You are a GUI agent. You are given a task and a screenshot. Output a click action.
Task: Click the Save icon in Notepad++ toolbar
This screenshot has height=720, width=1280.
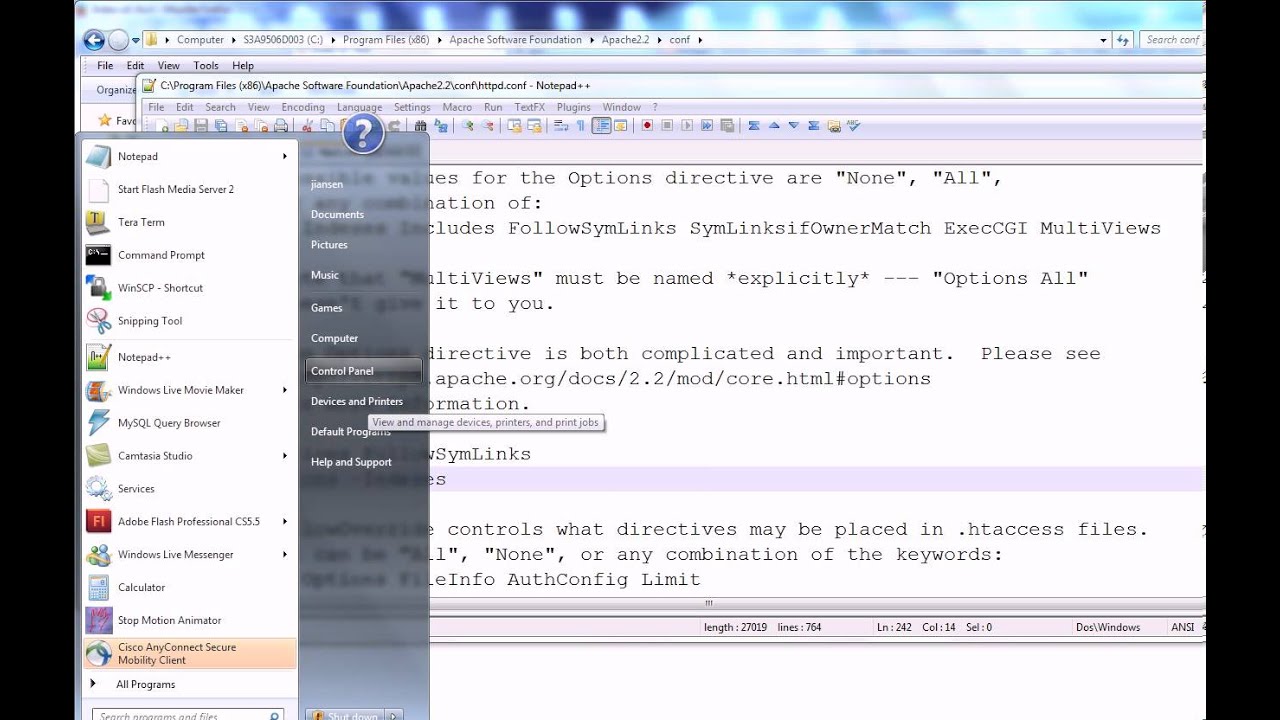tap(201, 126)
